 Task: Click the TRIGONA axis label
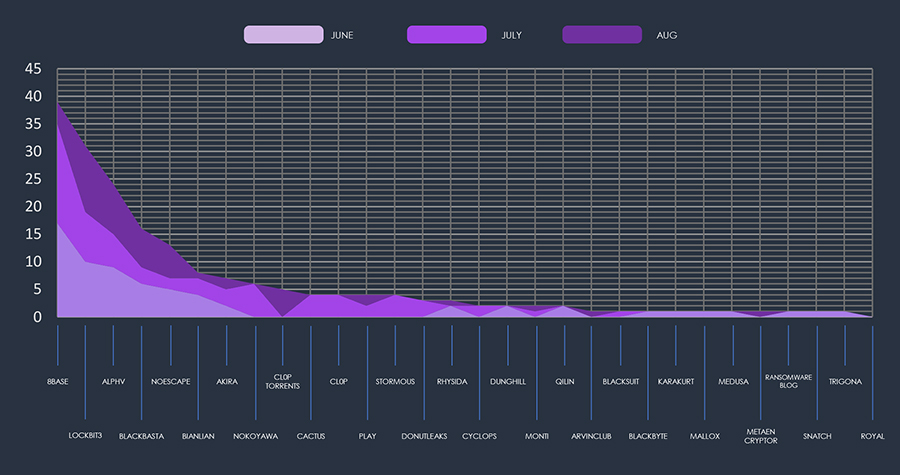(x=845, y=381)
